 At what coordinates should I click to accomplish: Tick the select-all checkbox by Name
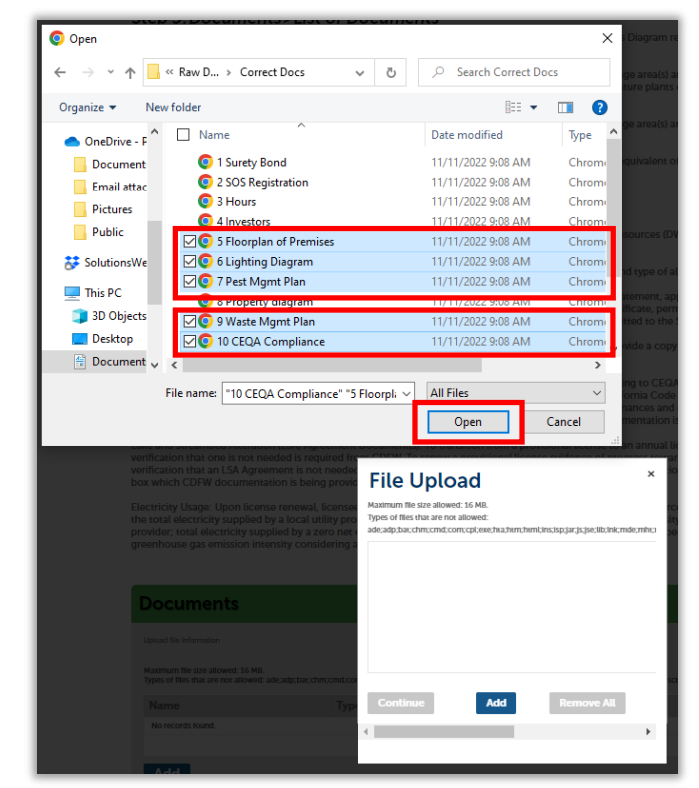tap(183, 135)
